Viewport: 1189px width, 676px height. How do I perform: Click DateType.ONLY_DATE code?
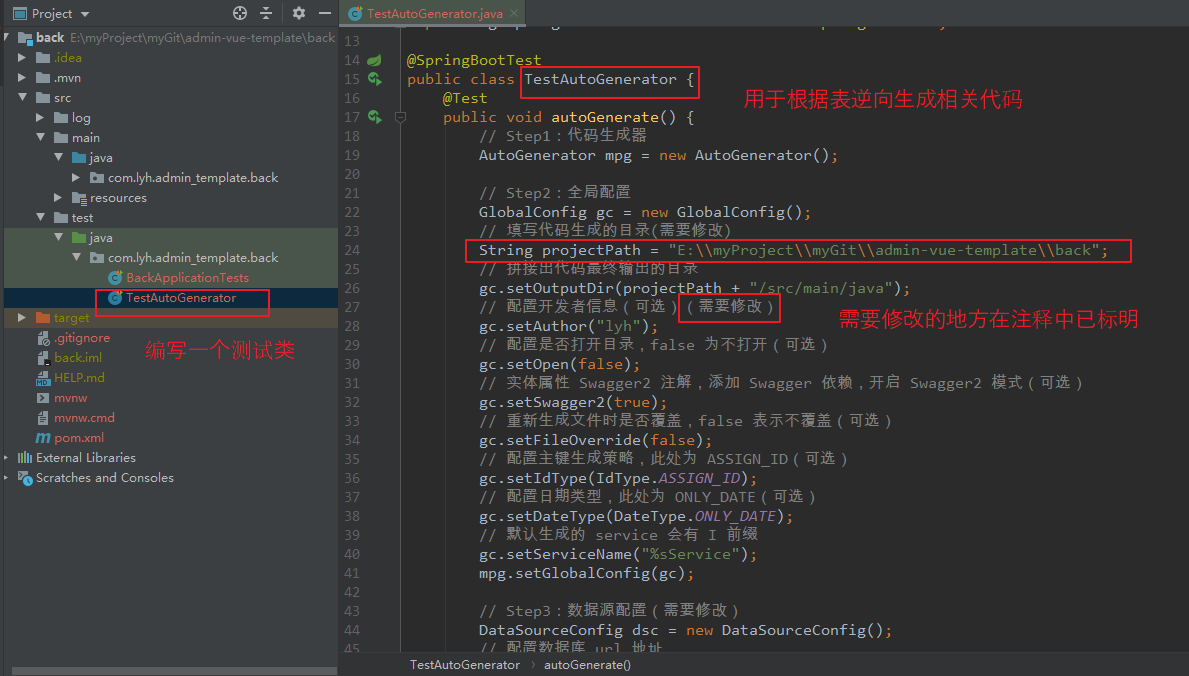coord(695,516)
